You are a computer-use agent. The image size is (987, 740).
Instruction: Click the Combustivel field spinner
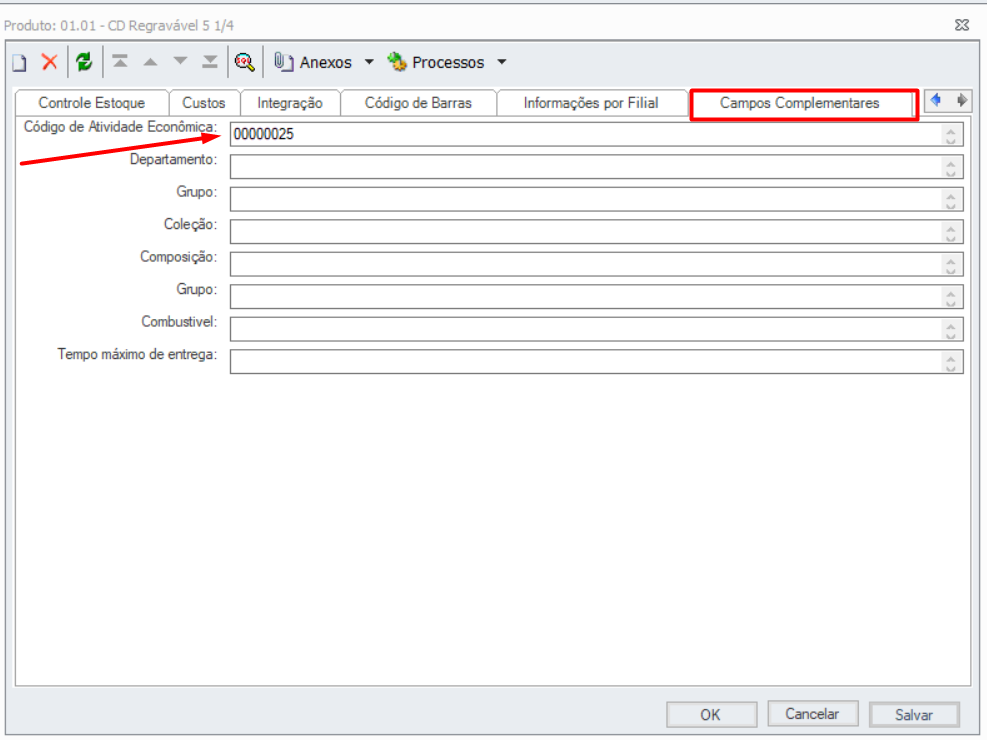(x=950, y=329)
